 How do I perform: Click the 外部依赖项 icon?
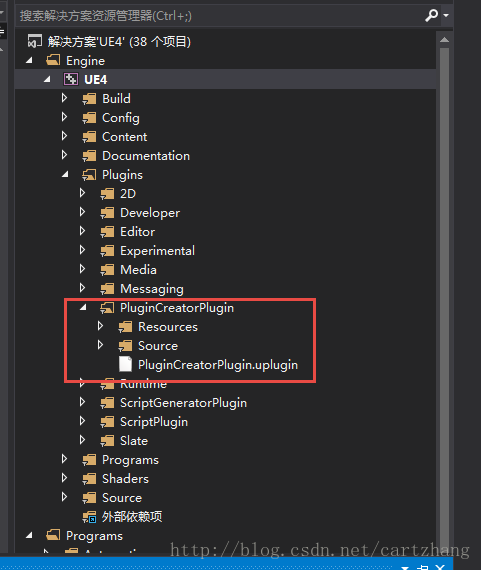(x=89, y=517)
